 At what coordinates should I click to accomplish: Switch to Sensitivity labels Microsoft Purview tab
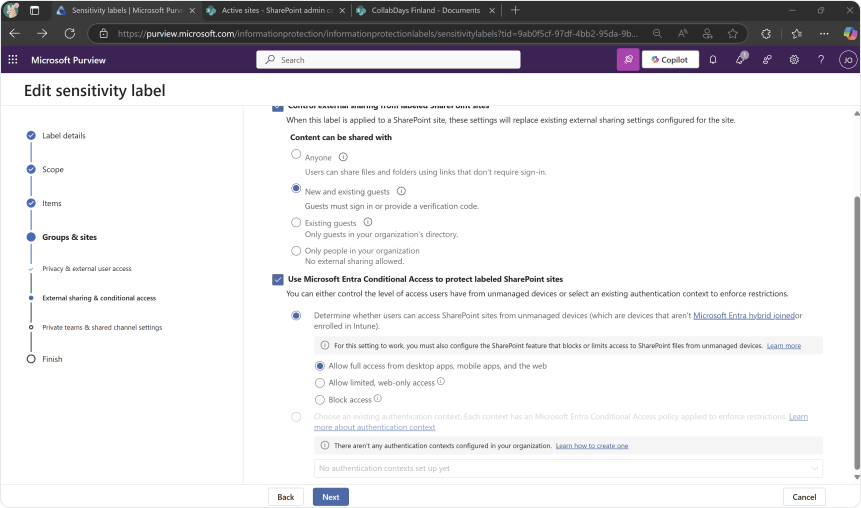[x=126, y=10]
